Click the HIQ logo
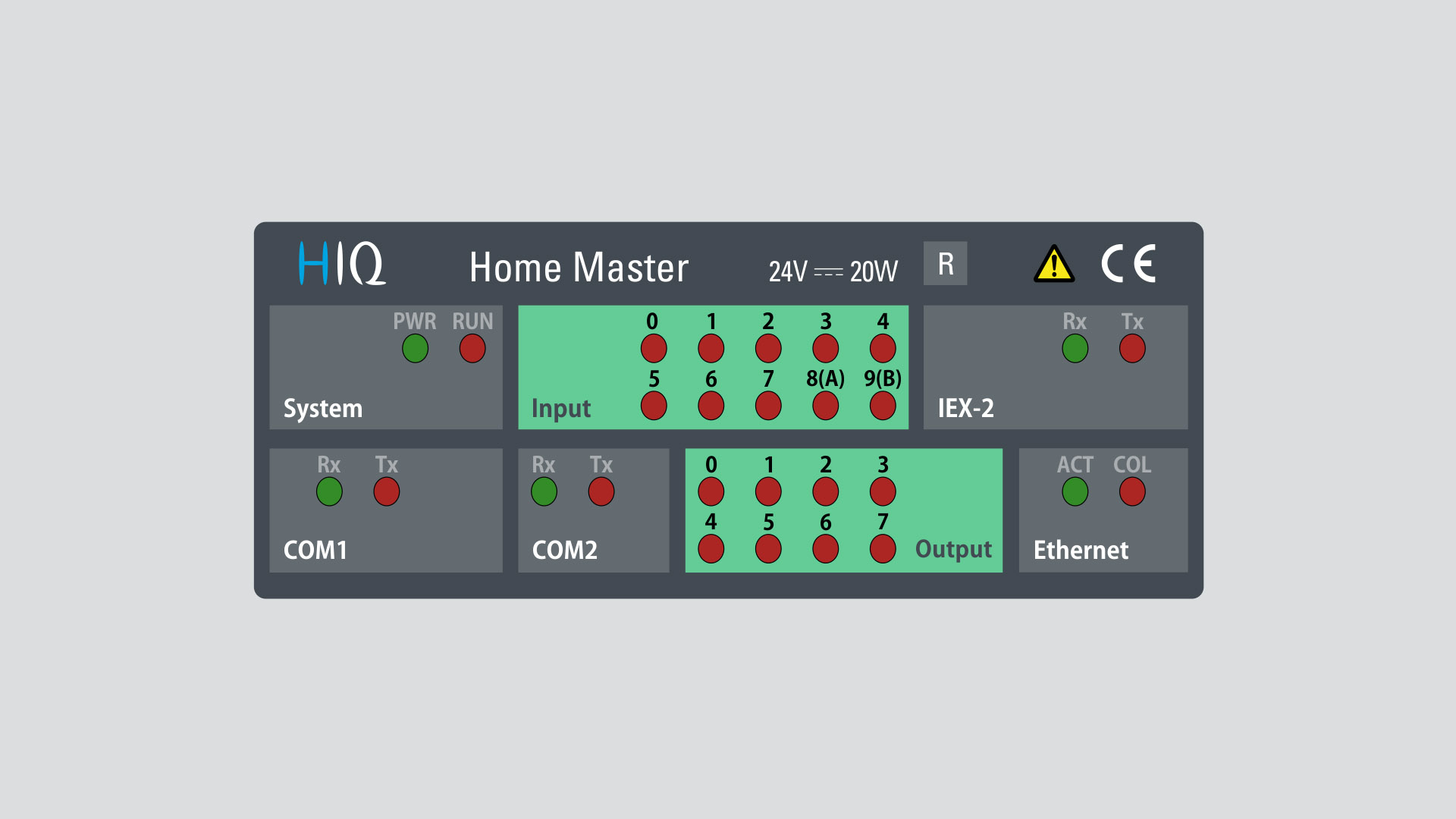1456x819 pixels. (342, 263)
